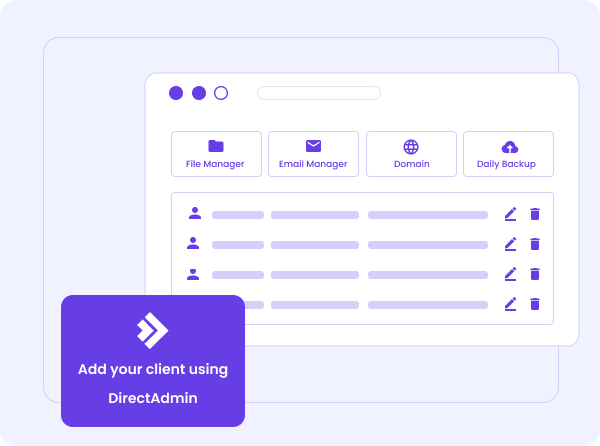Click the pencil icon in fourth user row
The height and width of the screenshot is (446, 600).
pos(510,304)
